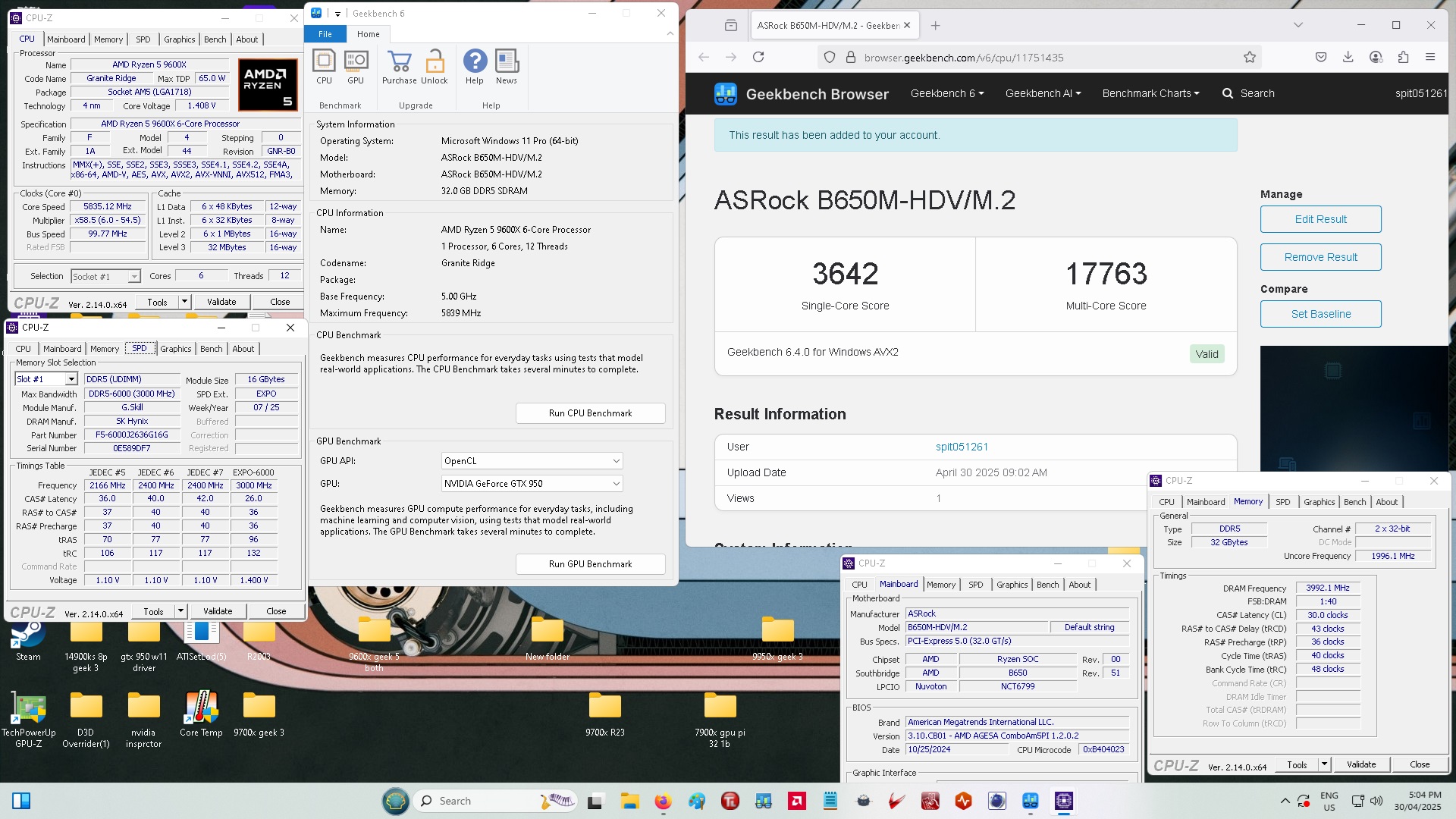Open the Firefox account icon
Screen dimensions: 1456x819
(x=1376, y=57)
